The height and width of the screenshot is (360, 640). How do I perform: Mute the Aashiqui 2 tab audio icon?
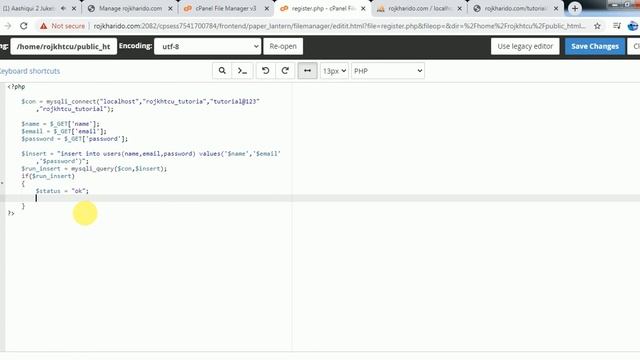pyautogui.click(x=63, y=8)
